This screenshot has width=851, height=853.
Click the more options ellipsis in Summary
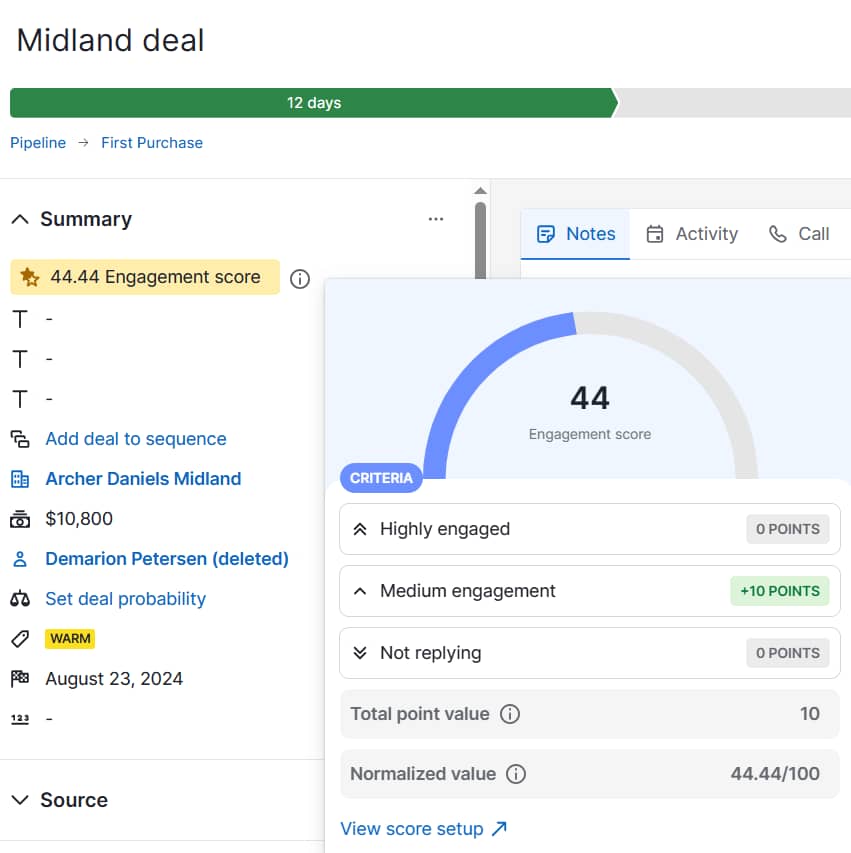coord(435,219)
